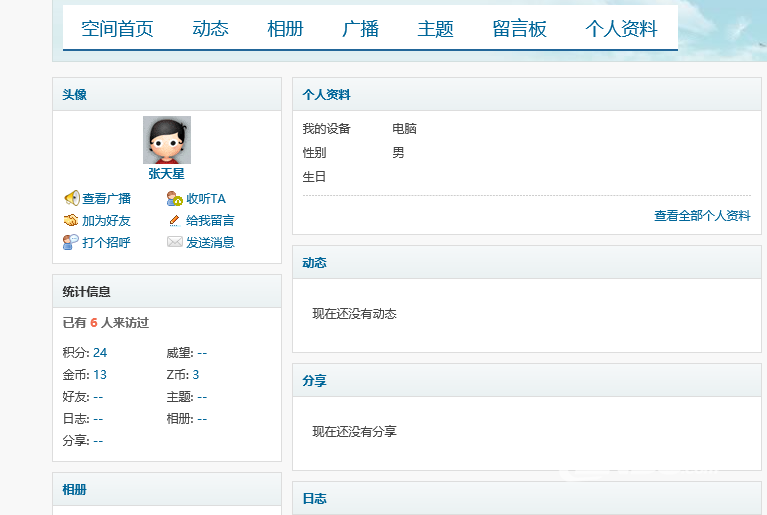Click the 给我留言 link

(x=210, y=221)
